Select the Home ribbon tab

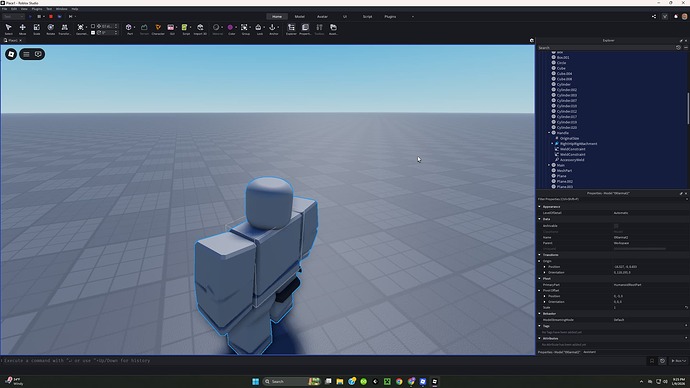tap(277, 17)
